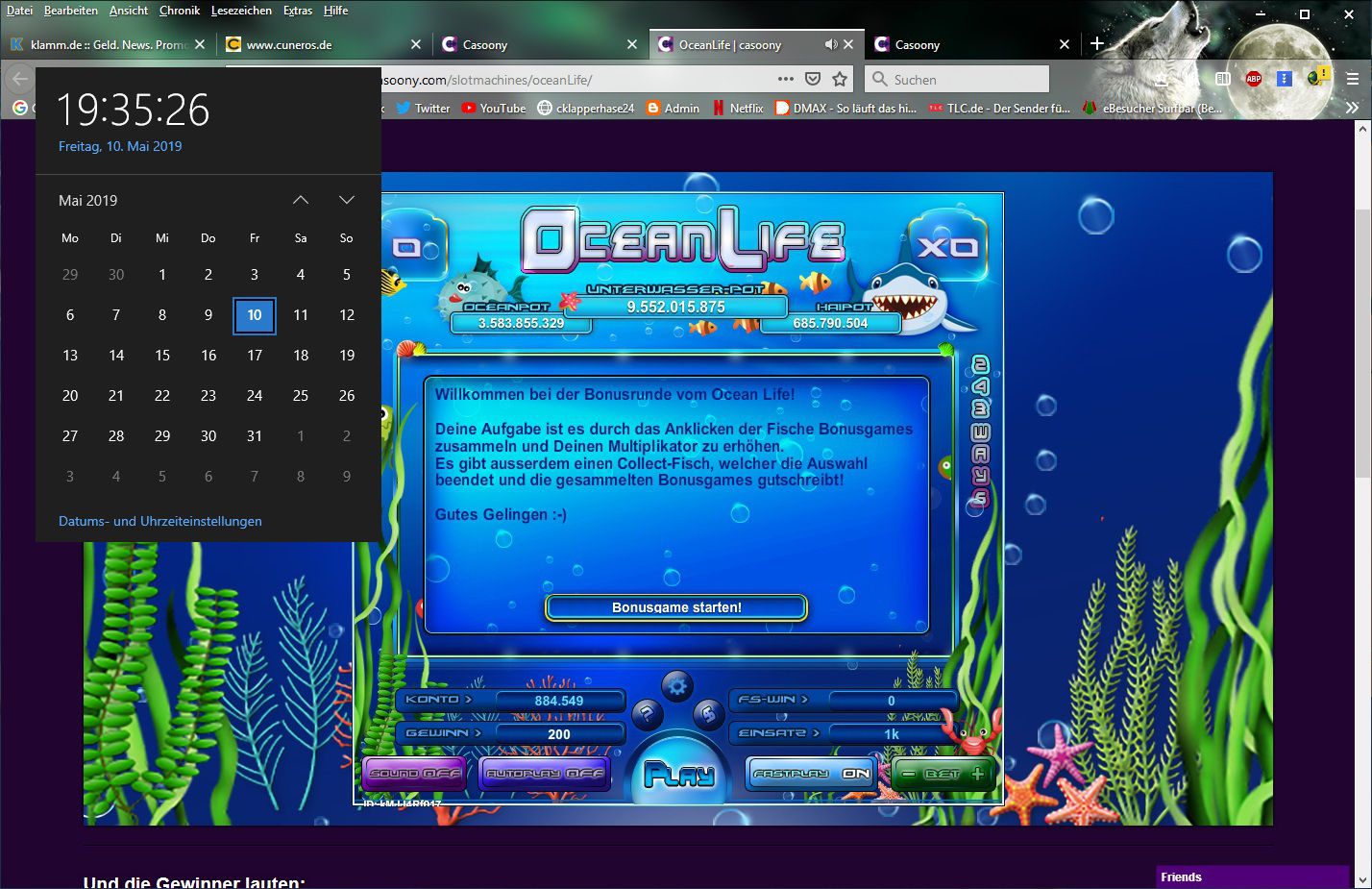The width and height of the screenshot is (1372, 889).
Task: Open the slot game settings gear
Action: click(677, 686)
